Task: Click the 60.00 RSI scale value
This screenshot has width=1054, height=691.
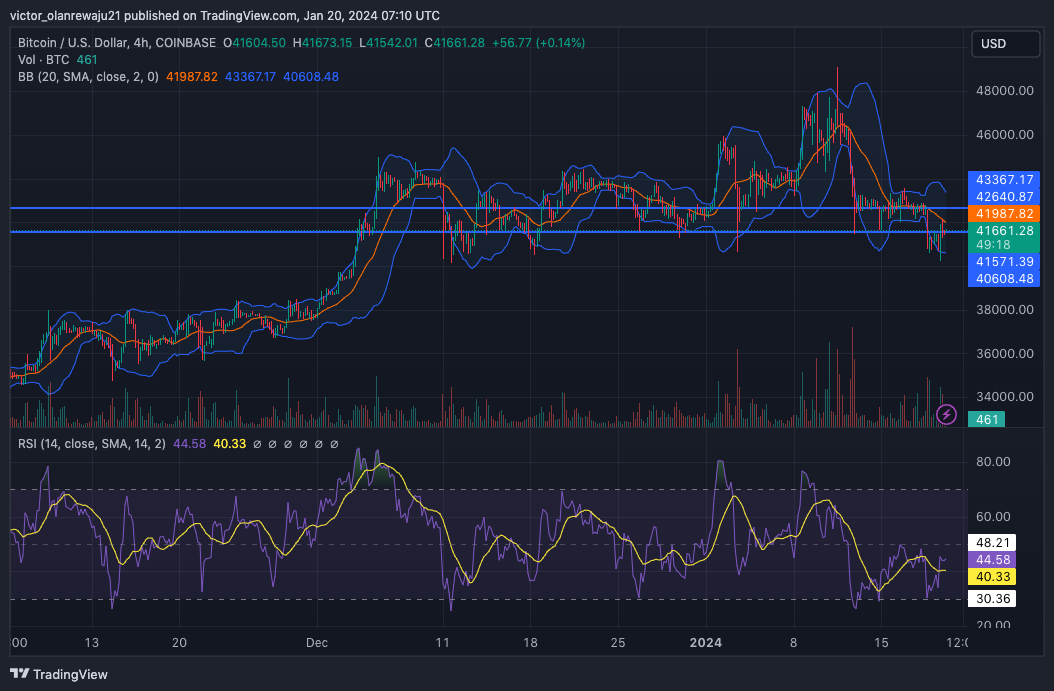Action: (x=993, y=517)
